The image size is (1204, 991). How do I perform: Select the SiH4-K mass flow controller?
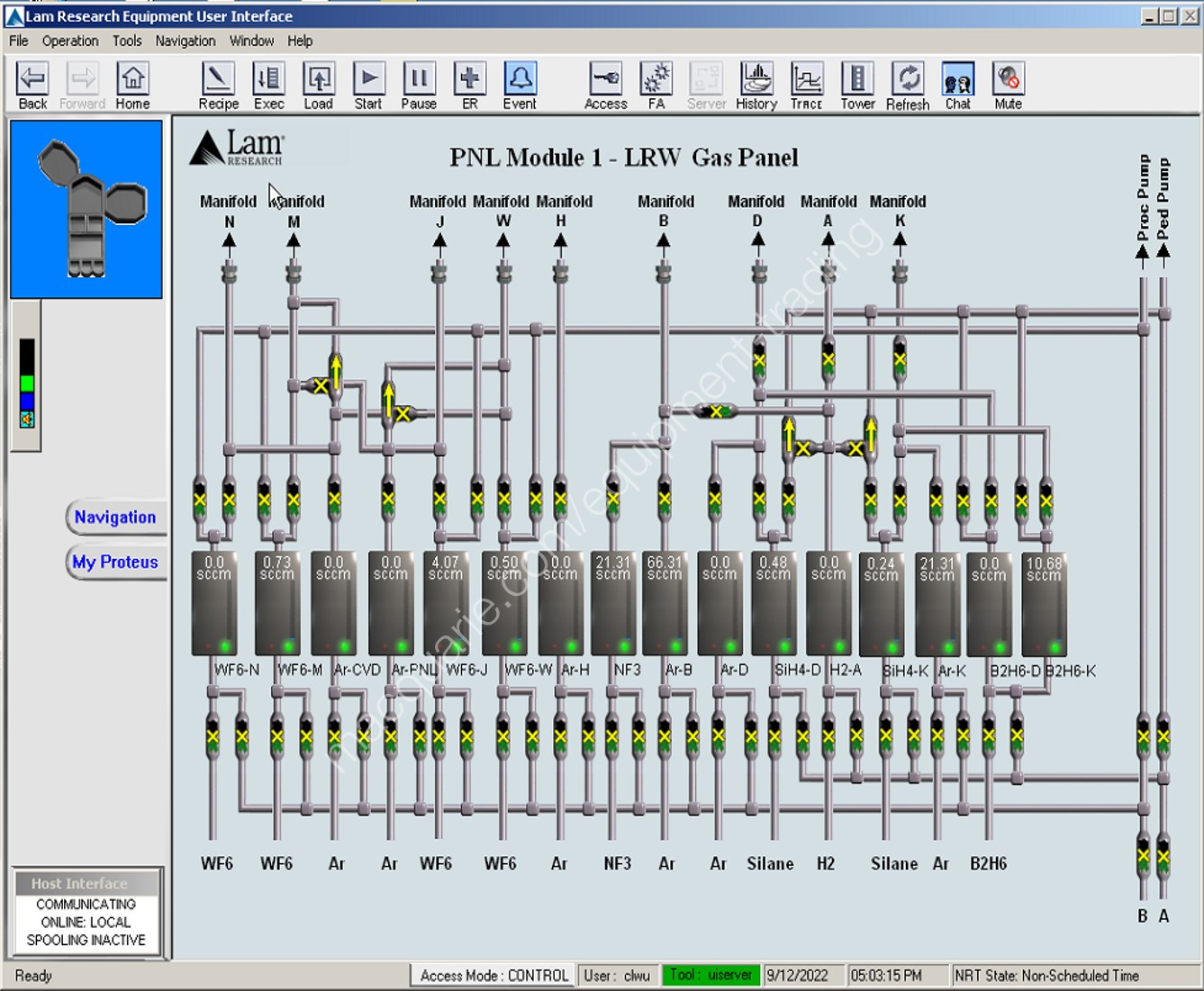click(x=882, y=604)
